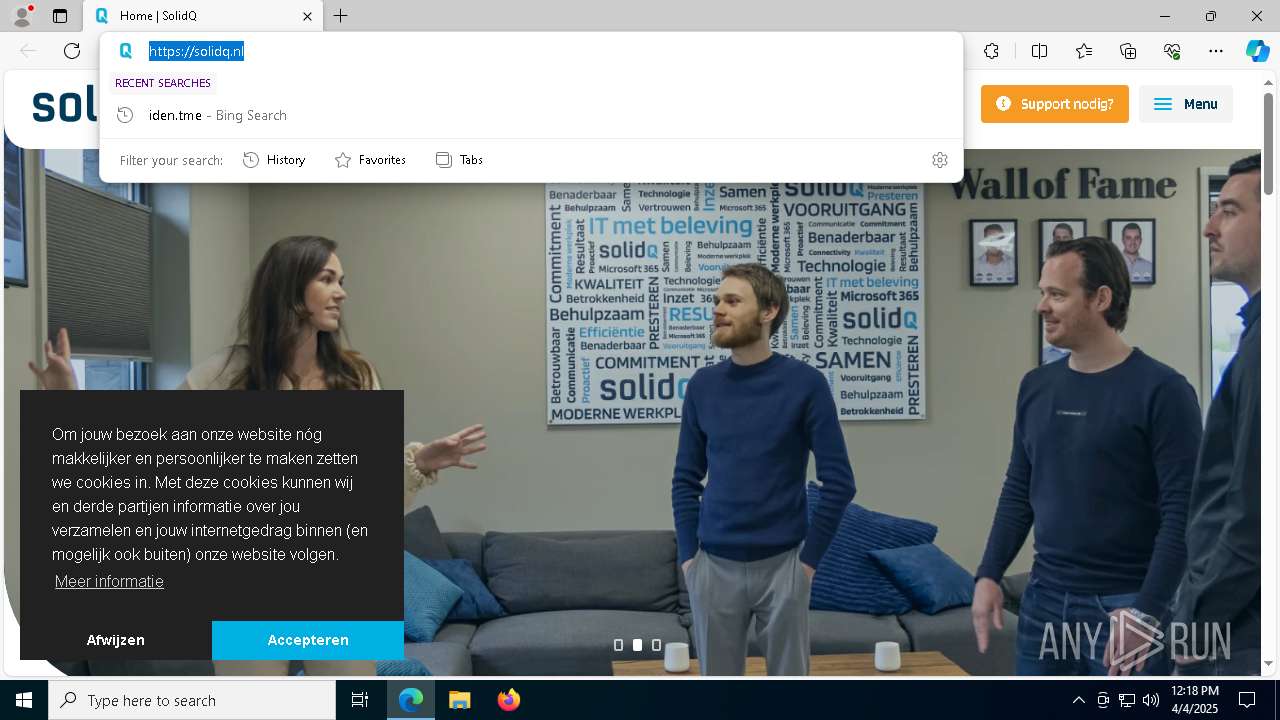The image size is (1280, 720).
Task: Open the Windows Start menu
Action: 24,700
